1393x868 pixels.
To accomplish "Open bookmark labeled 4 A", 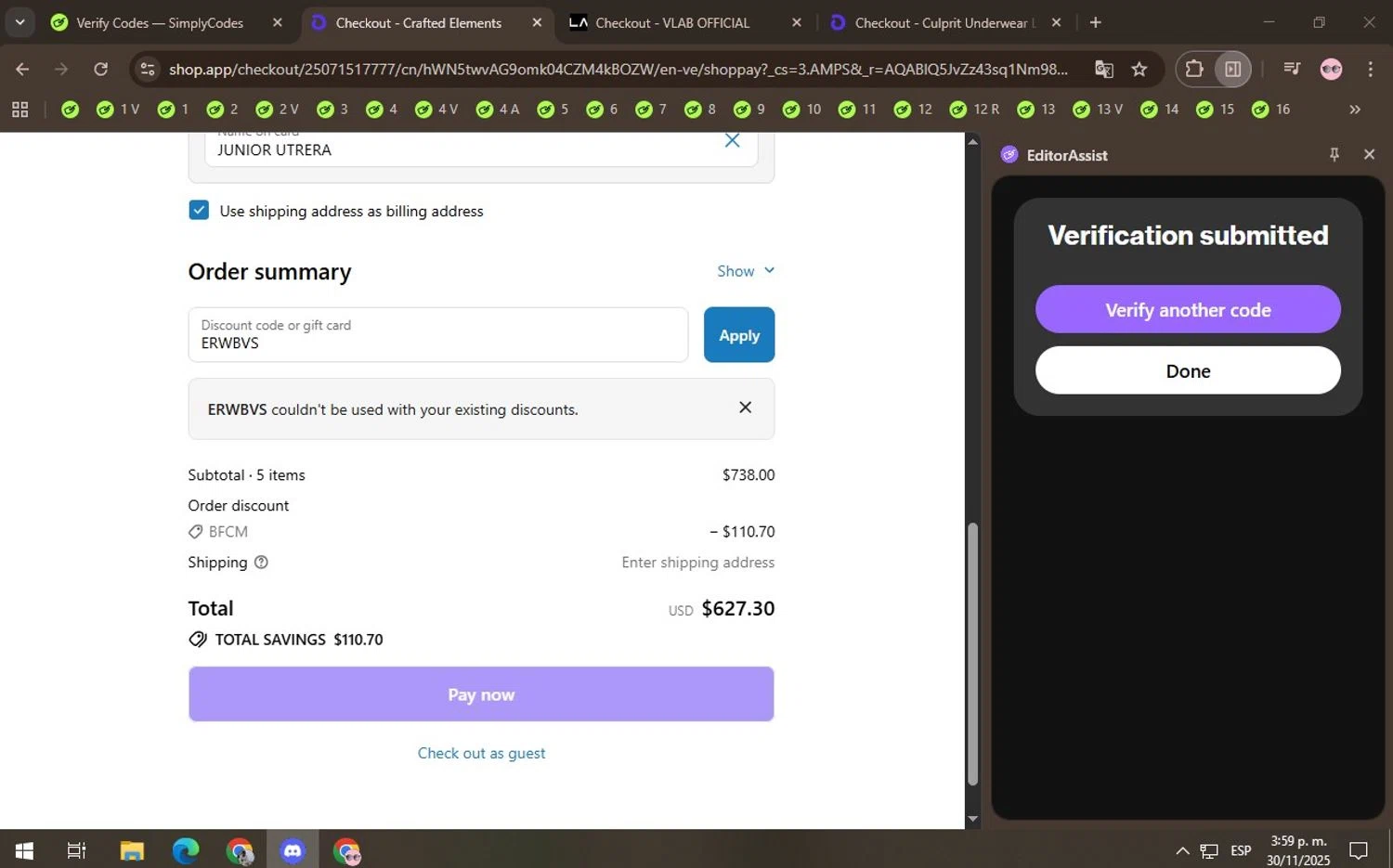I will (497, 110).
